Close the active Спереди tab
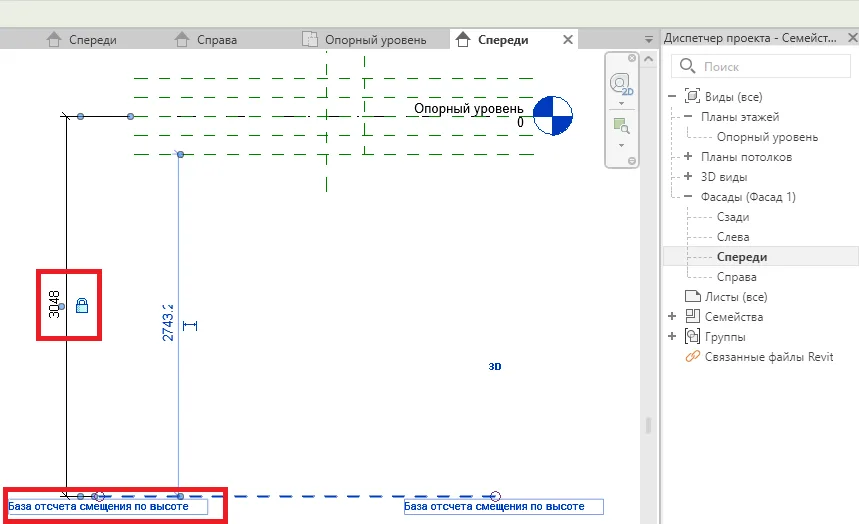The image size is (859, 524). 568,40
